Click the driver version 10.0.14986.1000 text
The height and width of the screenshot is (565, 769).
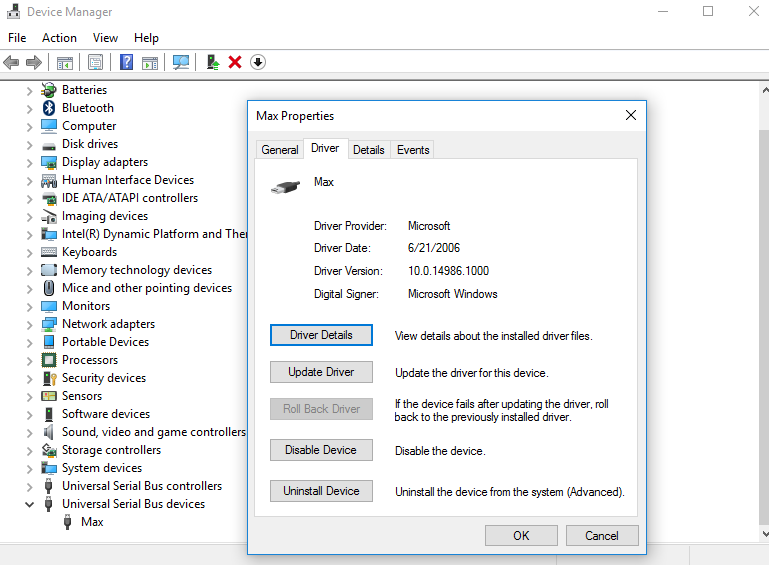(x=448, y=271)
